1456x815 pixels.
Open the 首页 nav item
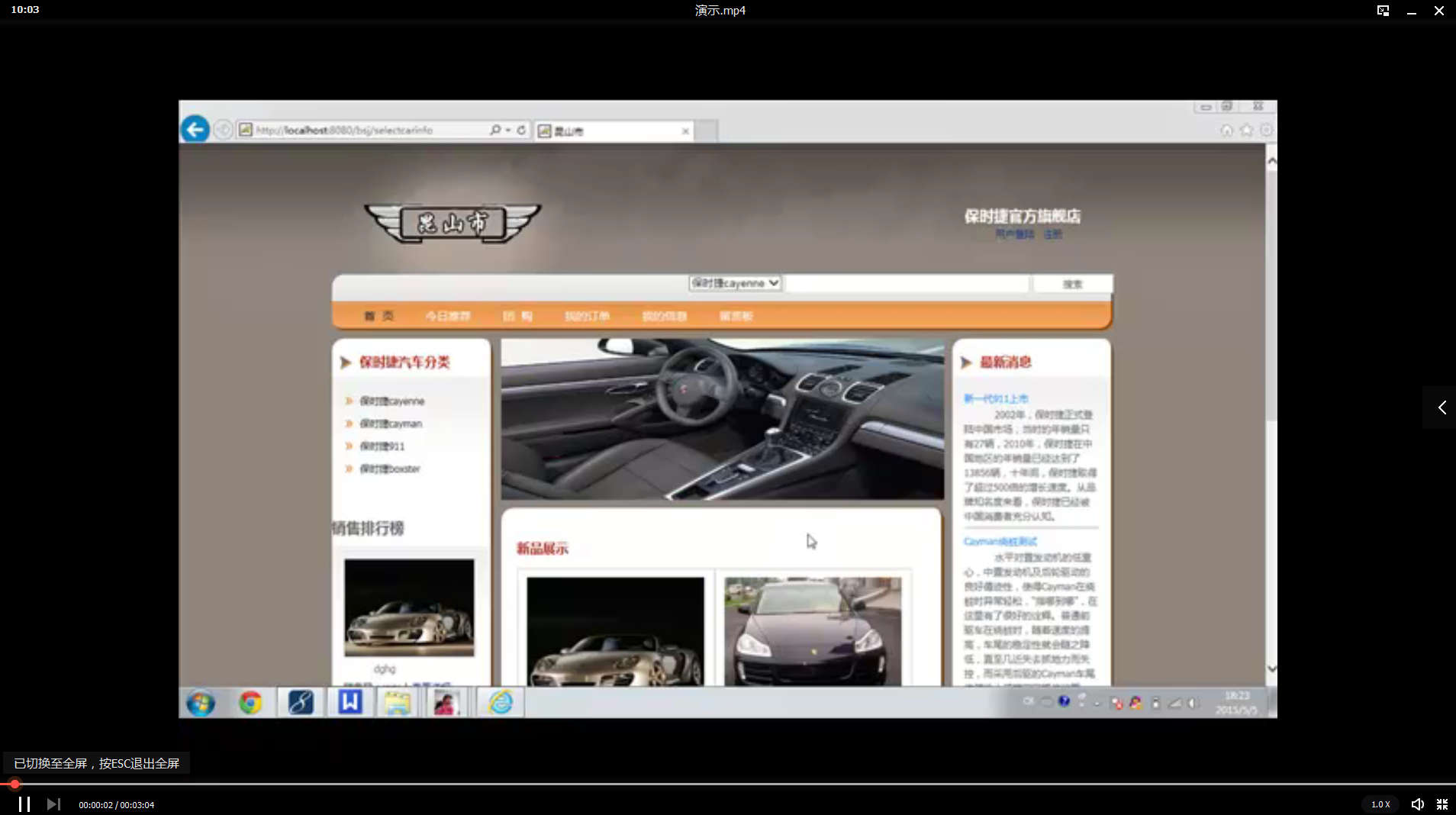[379, 316]
